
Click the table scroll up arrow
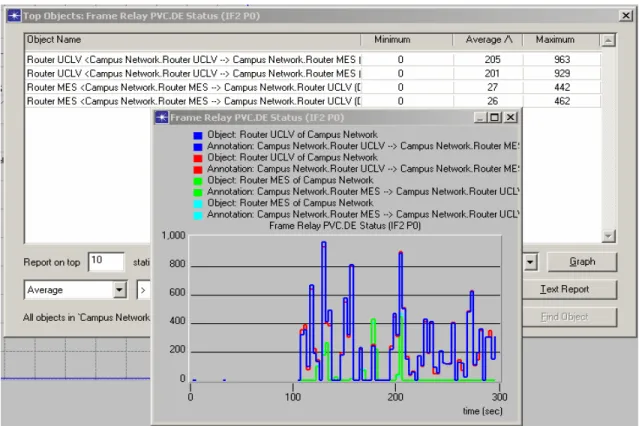(x=608, y=40)
